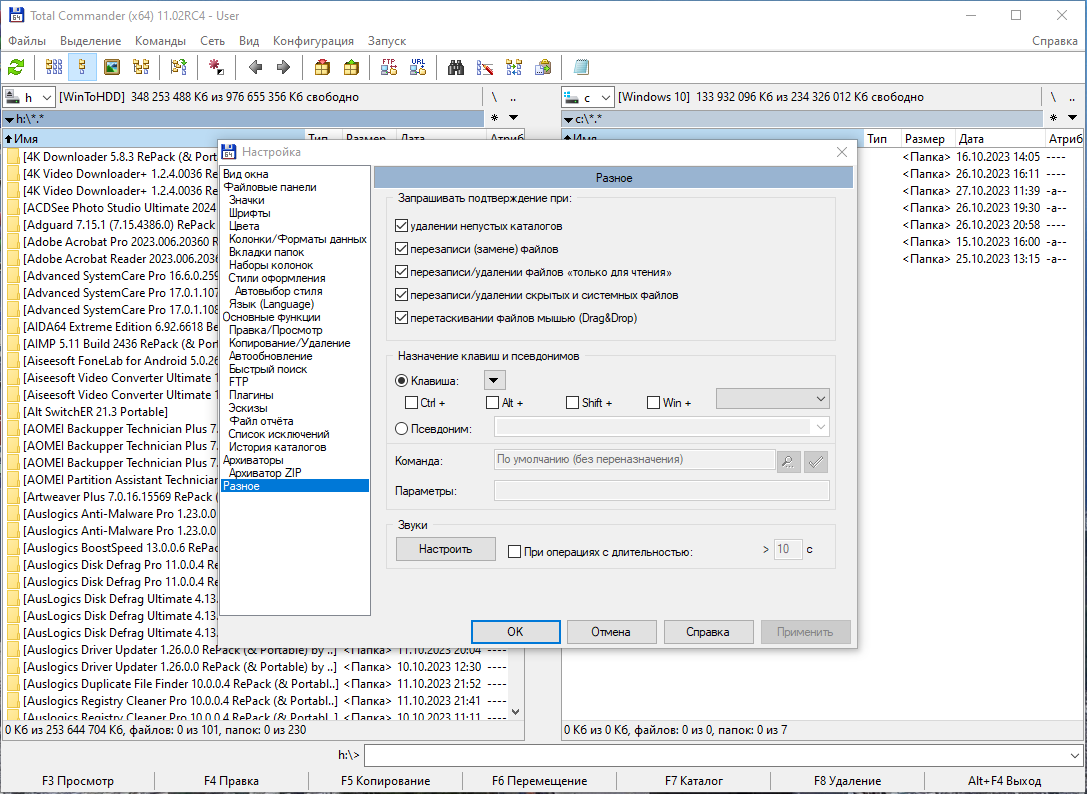Click the Настроить sounds button

pos(446,549)
